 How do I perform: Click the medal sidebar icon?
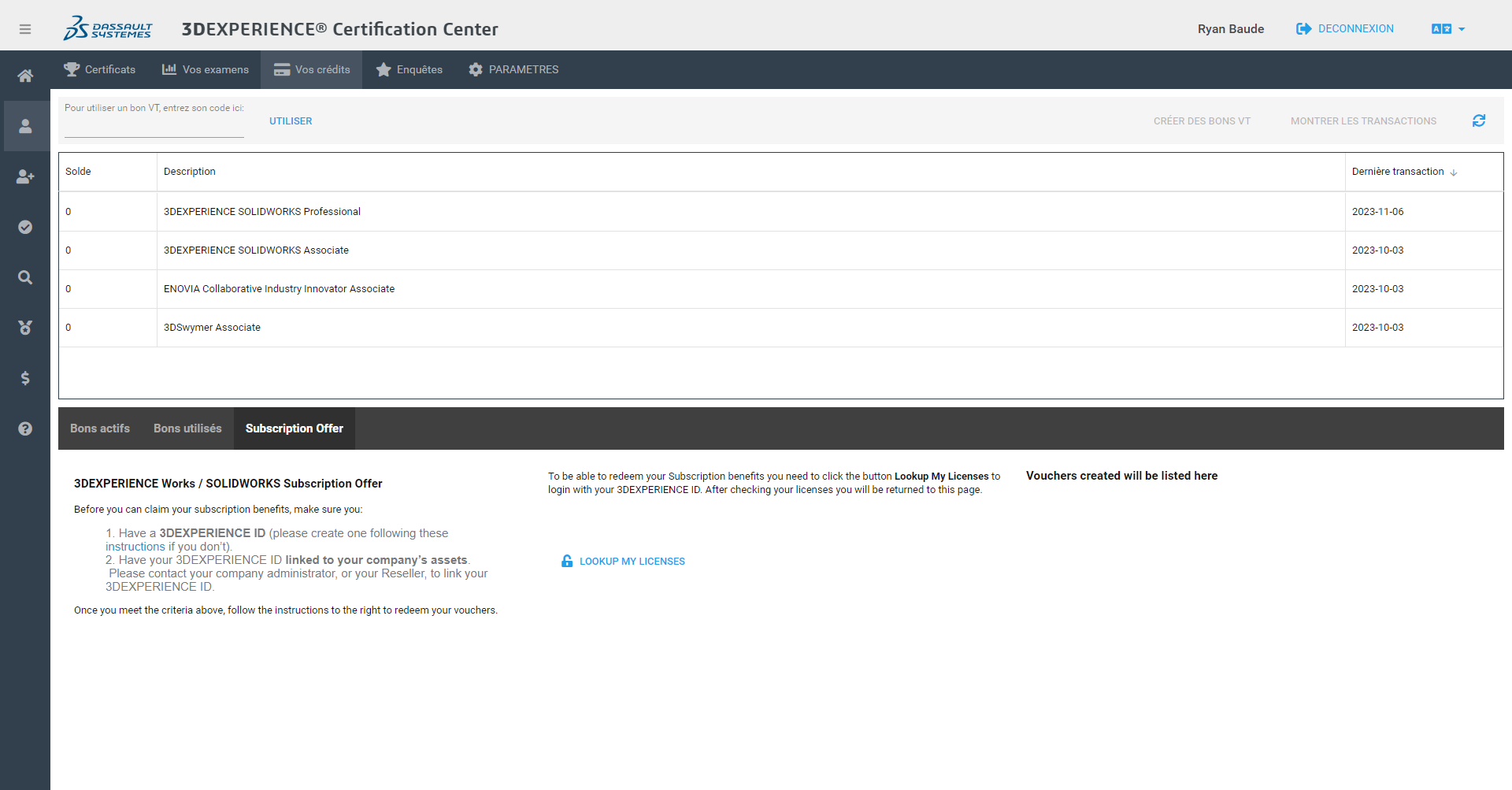pyautogui.click(x=25, y=328)
